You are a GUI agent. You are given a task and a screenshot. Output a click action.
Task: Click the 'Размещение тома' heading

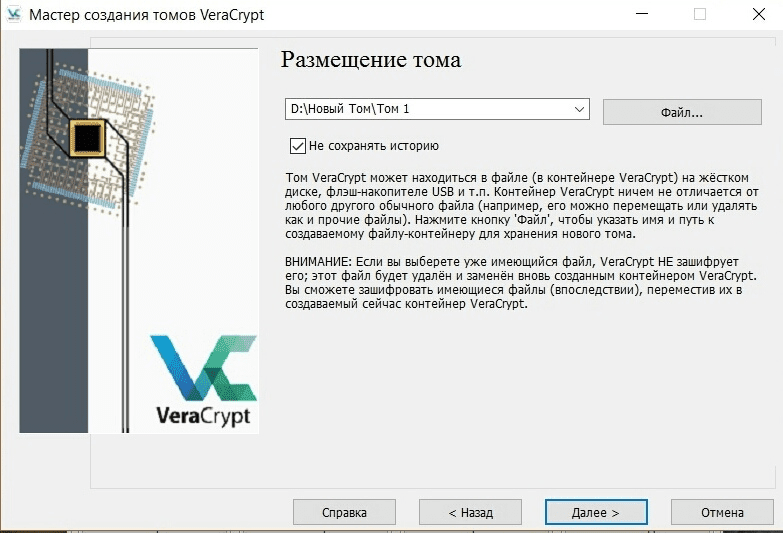[371, 60]
